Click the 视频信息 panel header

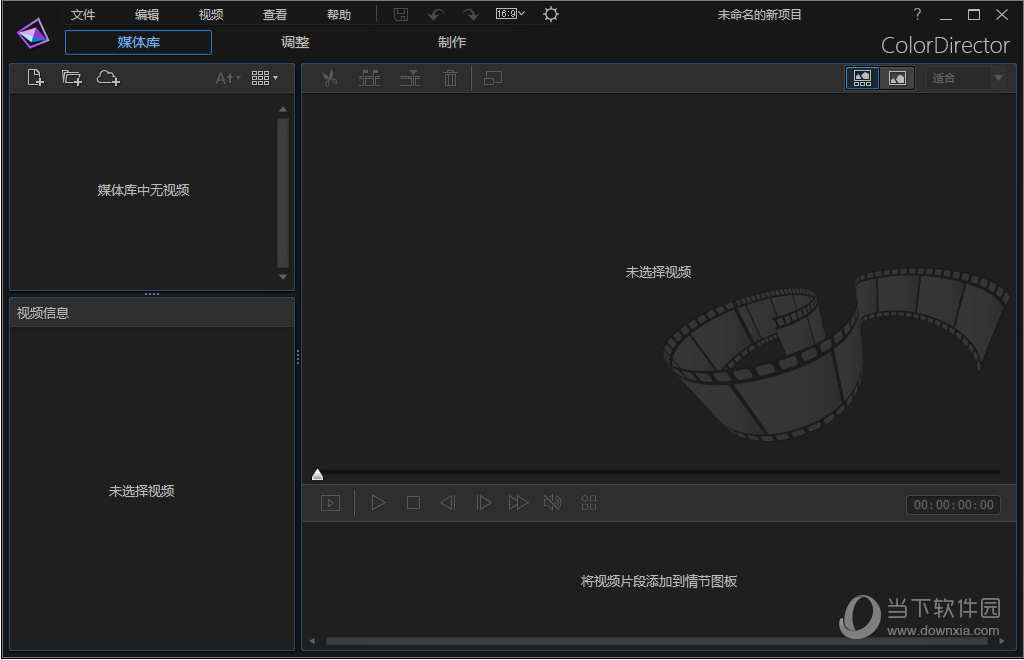(x=152, y=313)
